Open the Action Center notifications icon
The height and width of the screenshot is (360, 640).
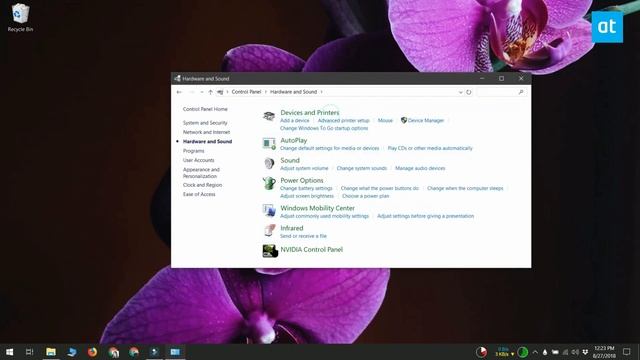pos(627,352)
